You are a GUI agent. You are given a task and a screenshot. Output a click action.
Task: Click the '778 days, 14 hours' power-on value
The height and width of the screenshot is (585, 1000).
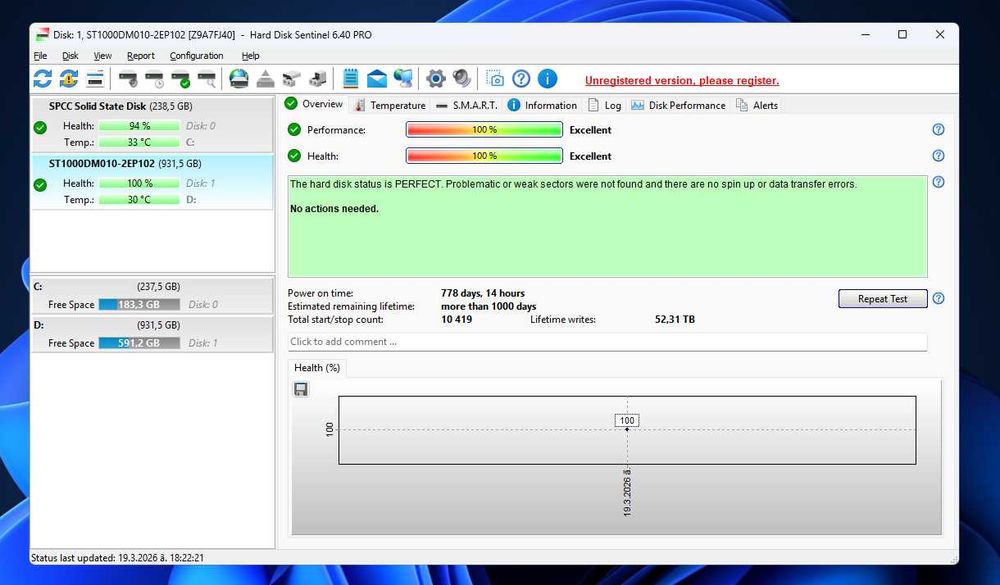(x=483, y=293)
